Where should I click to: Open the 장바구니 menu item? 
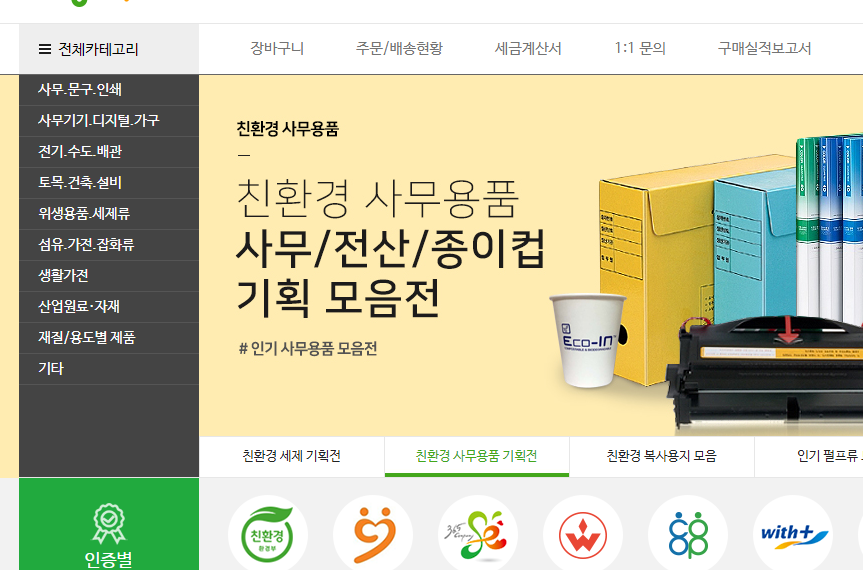point(277,48)
